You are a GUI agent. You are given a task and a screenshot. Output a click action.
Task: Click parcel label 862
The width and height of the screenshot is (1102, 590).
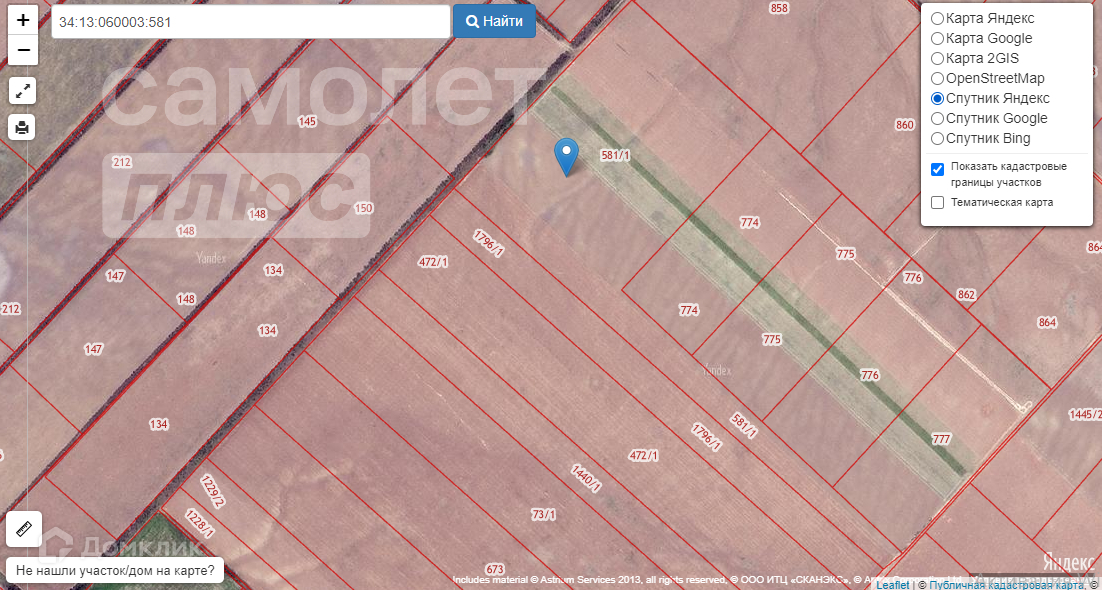coord(966,295)
